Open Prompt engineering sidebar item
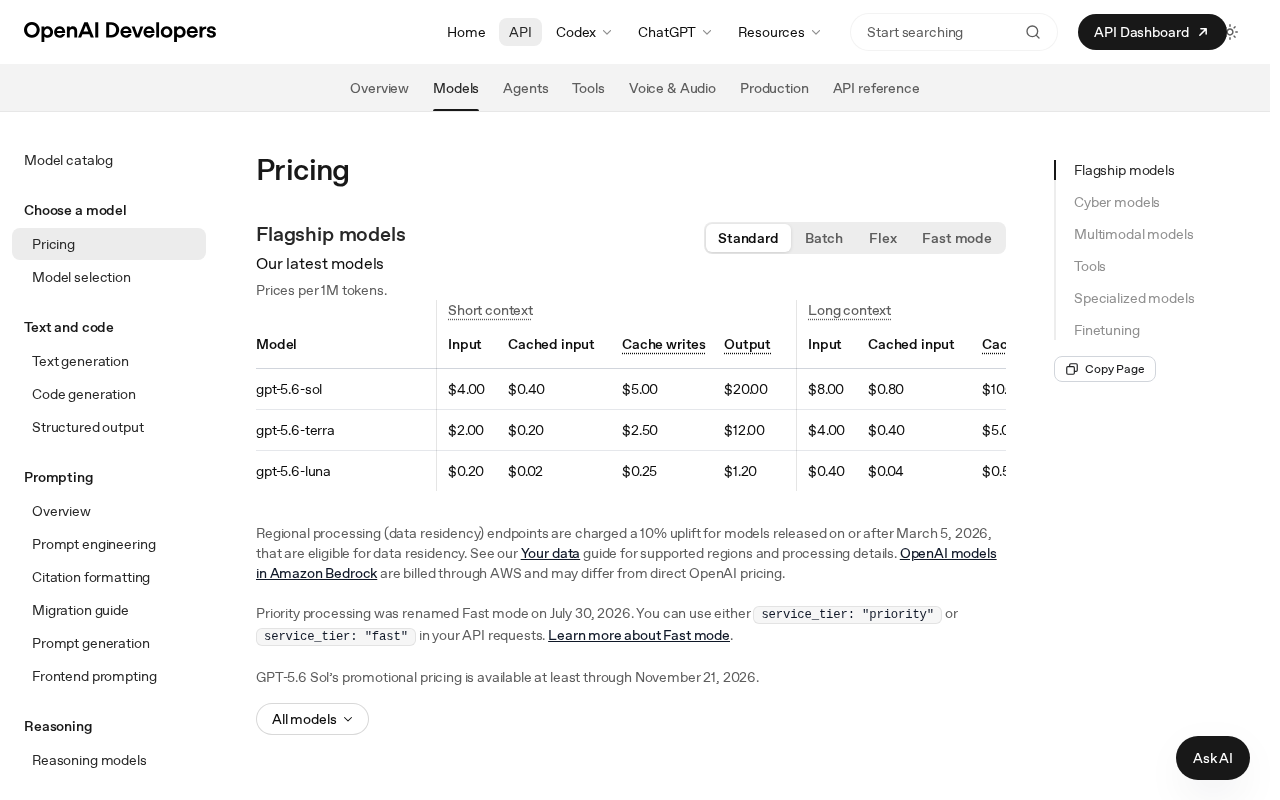Screen dimensions: 1280x800 109,544
